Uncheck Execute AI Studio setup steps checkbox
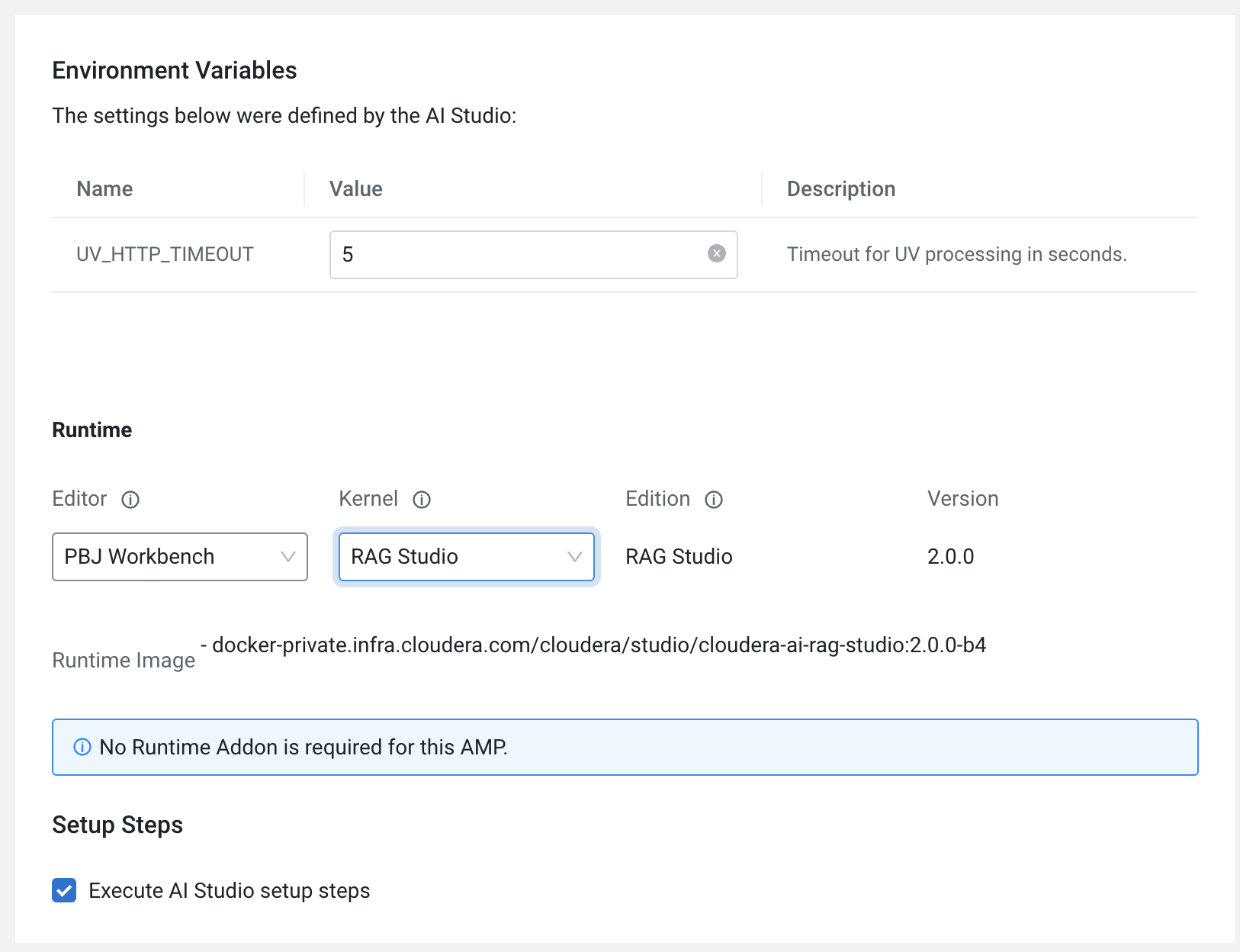 tap(64, 890)
